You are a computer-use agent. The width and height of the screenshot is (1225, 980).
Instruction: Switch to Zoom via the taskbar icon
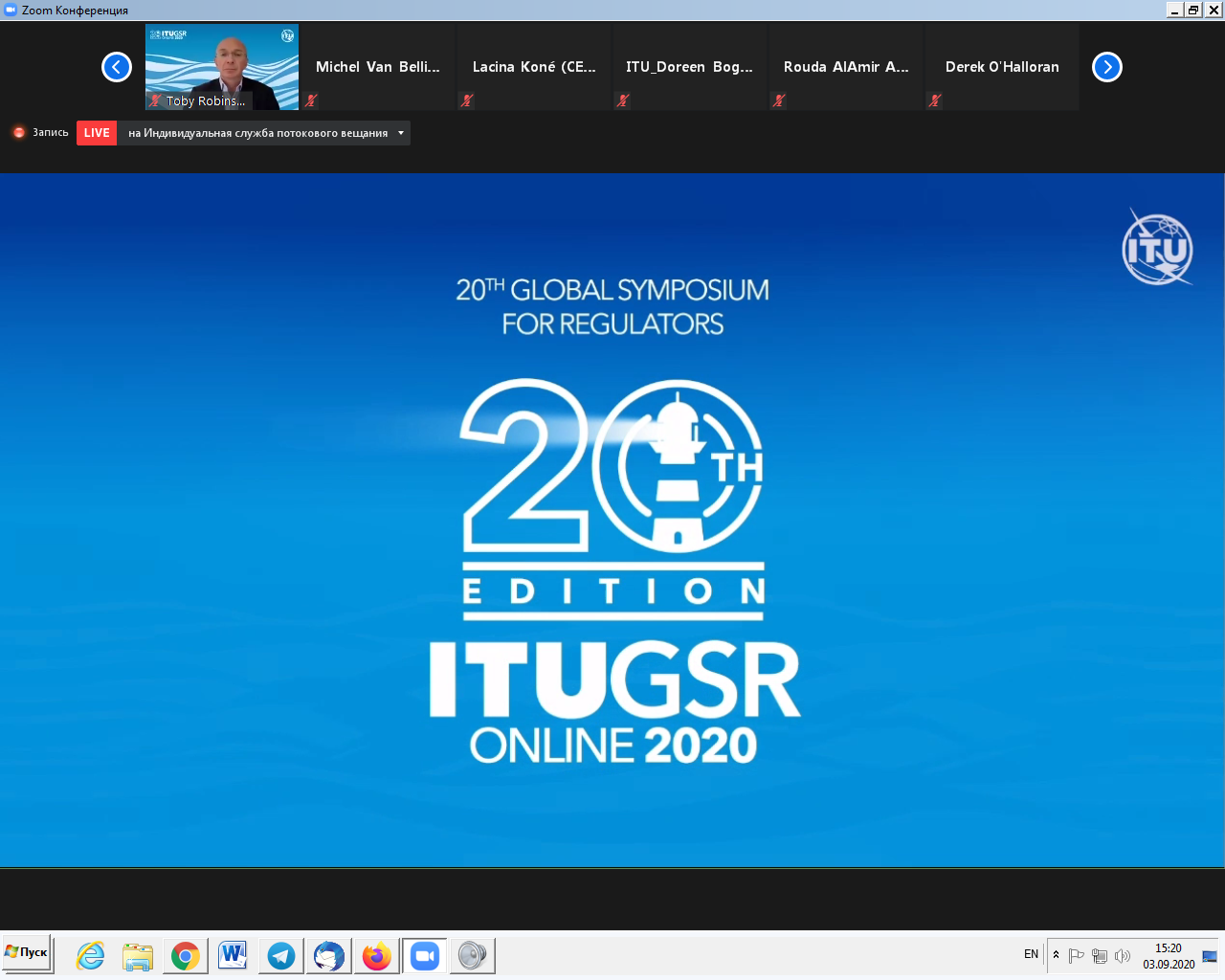pyautogui.click(x=425, y=955)
